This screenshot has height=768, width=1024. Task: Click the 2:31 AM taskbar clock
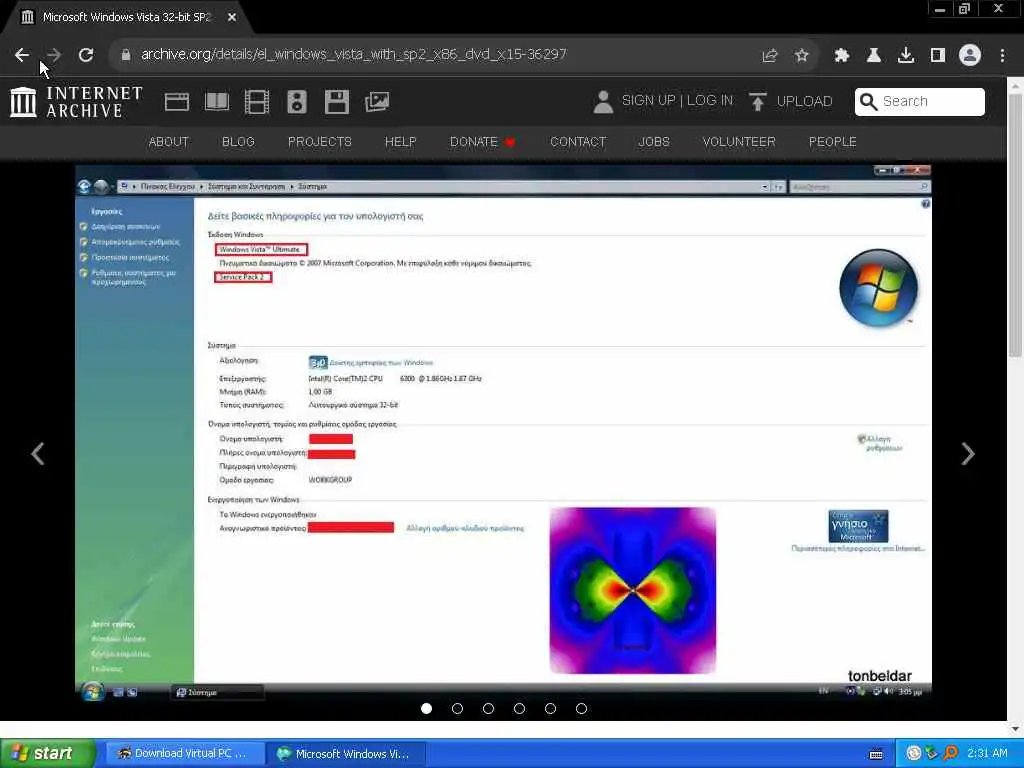(987, 754)
